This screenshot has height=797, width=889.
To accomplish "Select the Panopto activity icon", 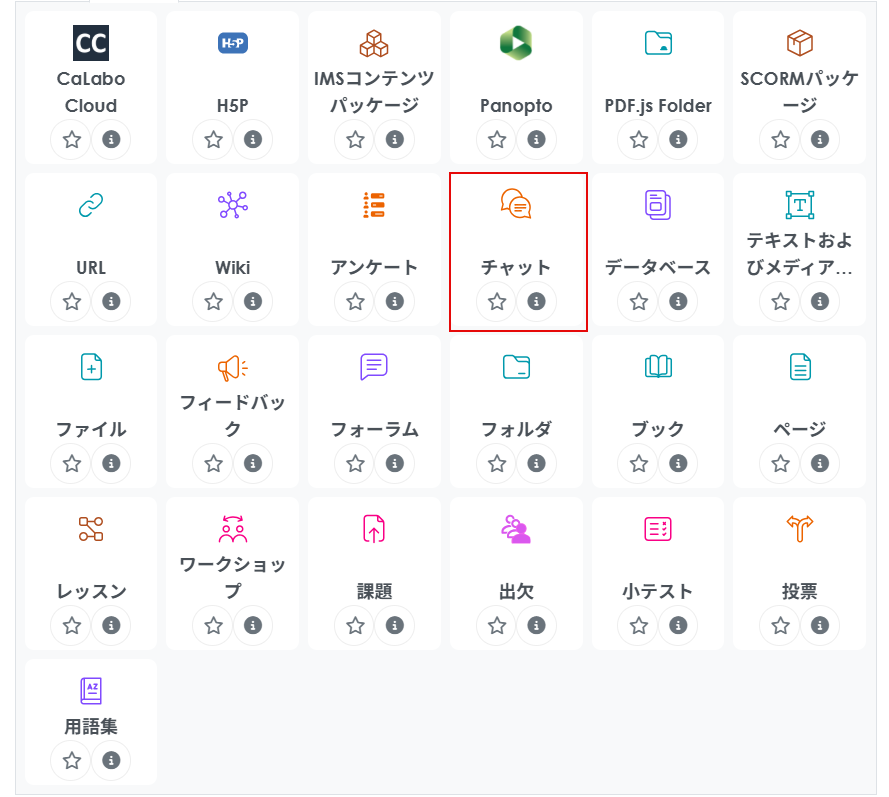I will [x=516, y=42].
